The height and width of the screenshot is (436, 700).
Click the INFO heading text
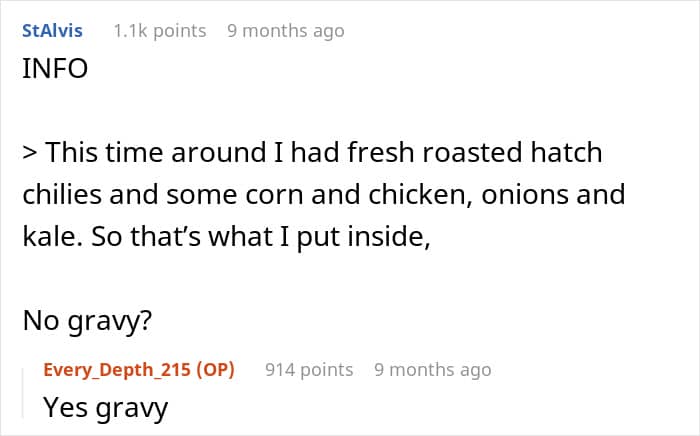pos(55,69)
